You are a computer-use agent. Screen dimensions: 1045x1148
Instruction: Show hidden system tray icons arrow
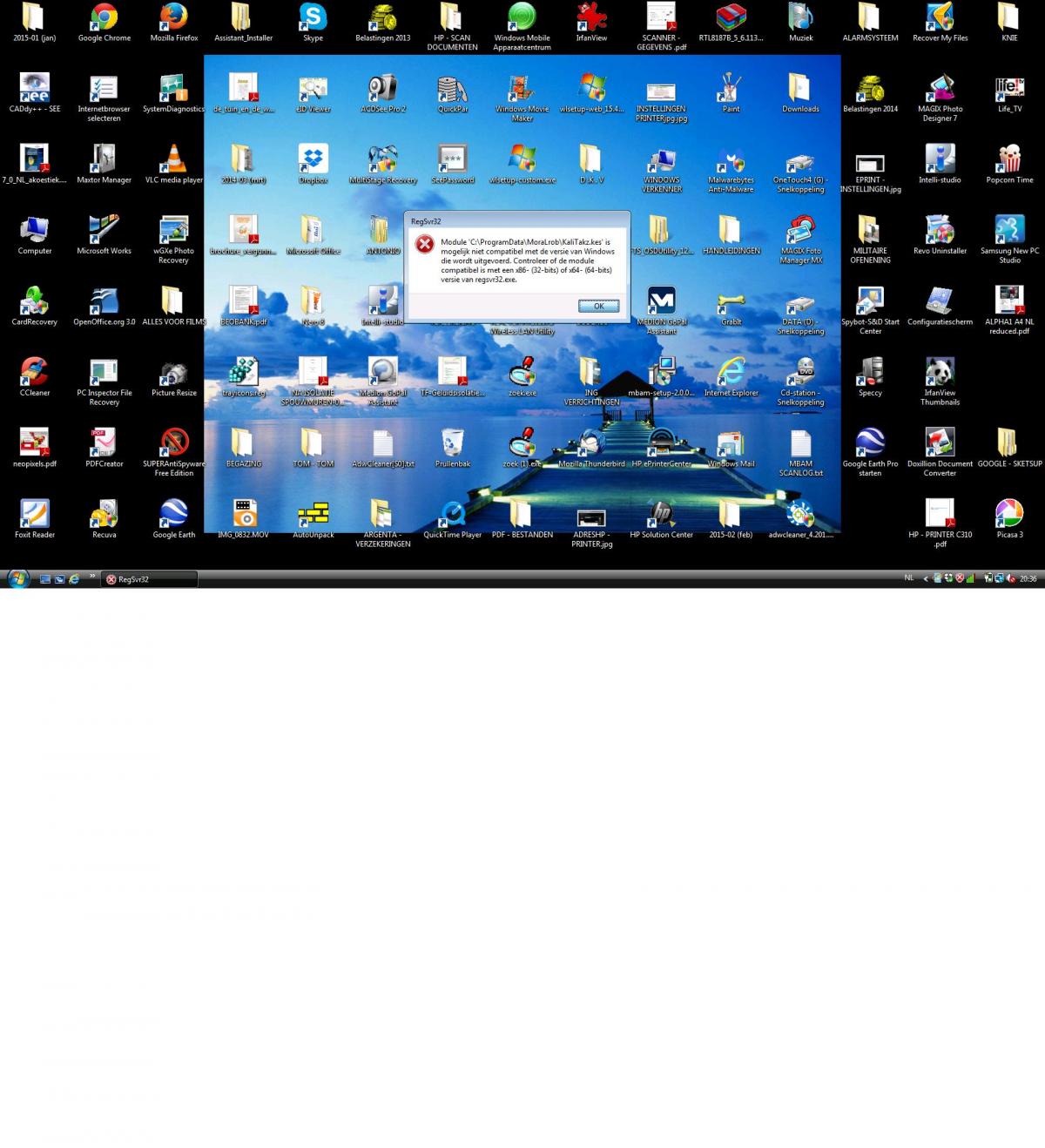pos(926,578)
